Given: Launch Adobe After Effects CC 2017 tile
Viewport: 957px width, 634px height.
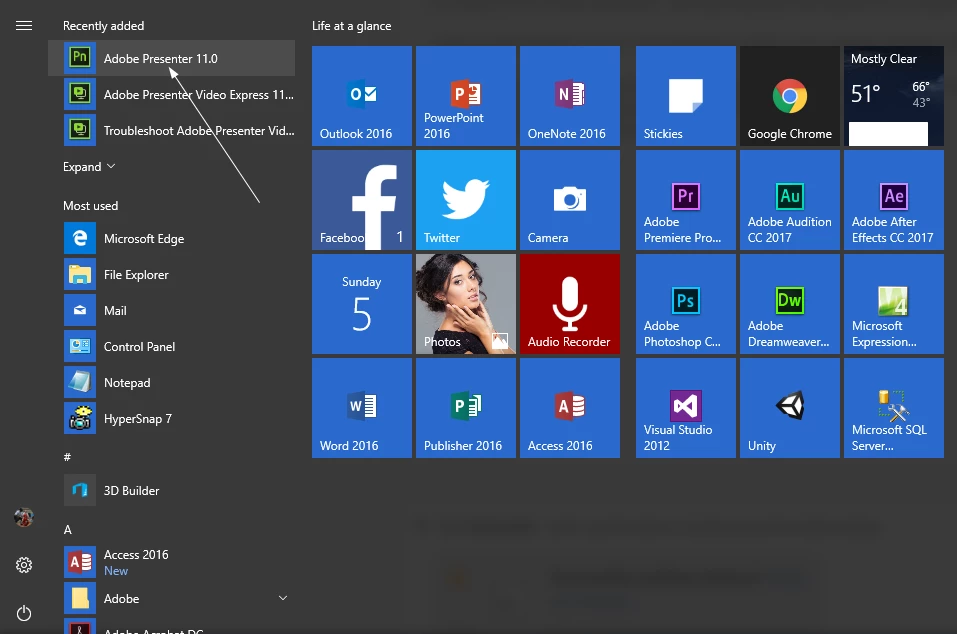Looking at the screenshot, I should click(894, 200).
